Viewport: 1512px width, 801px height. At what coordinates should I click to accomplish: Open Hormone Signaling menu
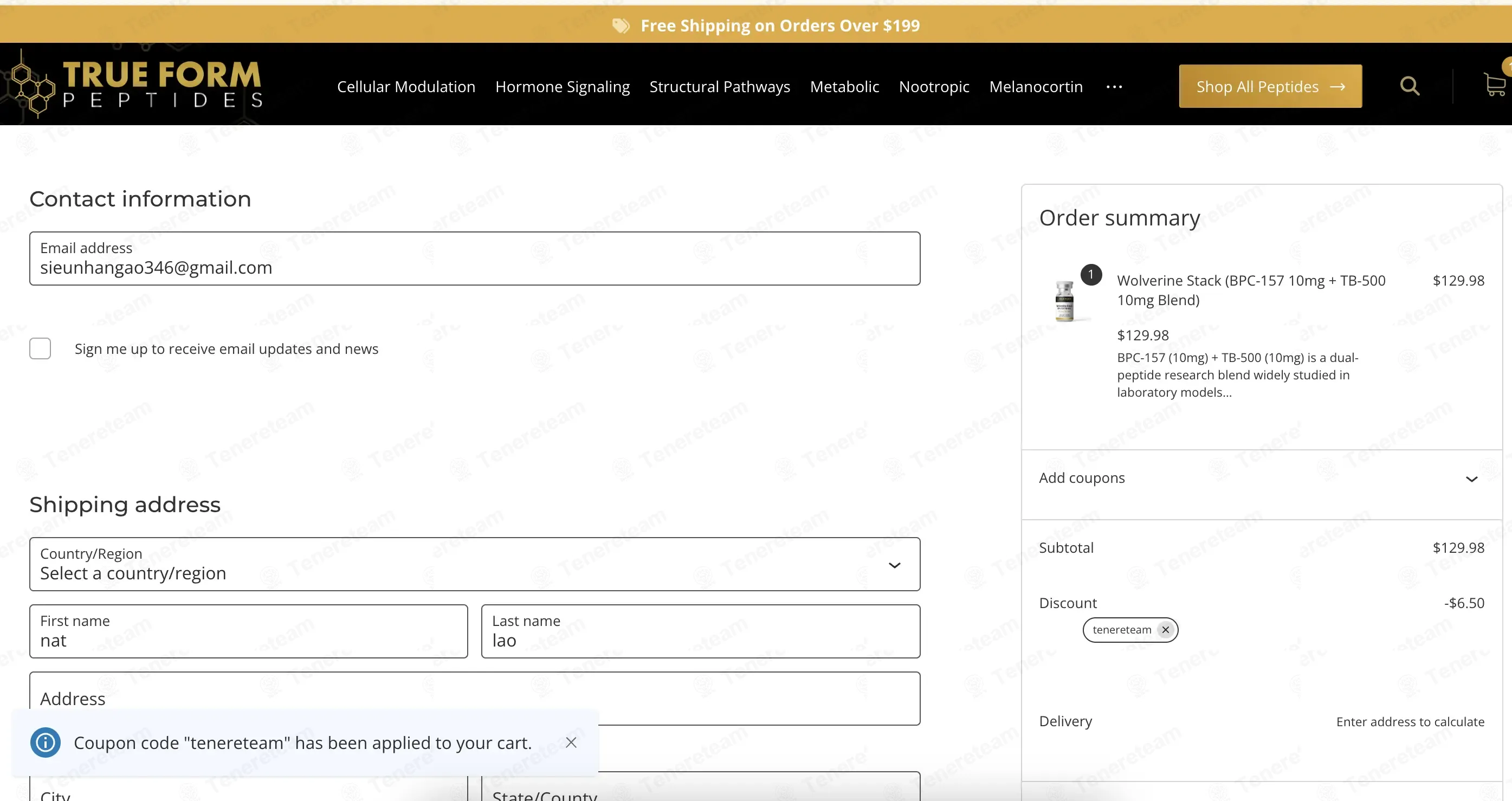[x=563, y=87]
